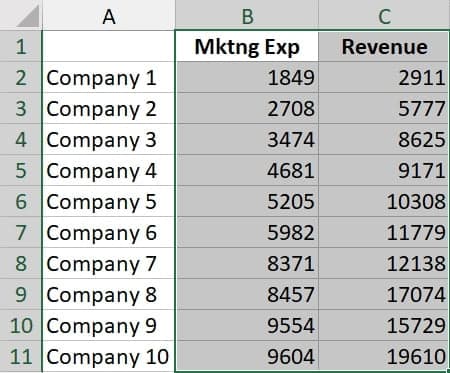
Task: Click the cell with value 5982
Action: pos(247,232)
